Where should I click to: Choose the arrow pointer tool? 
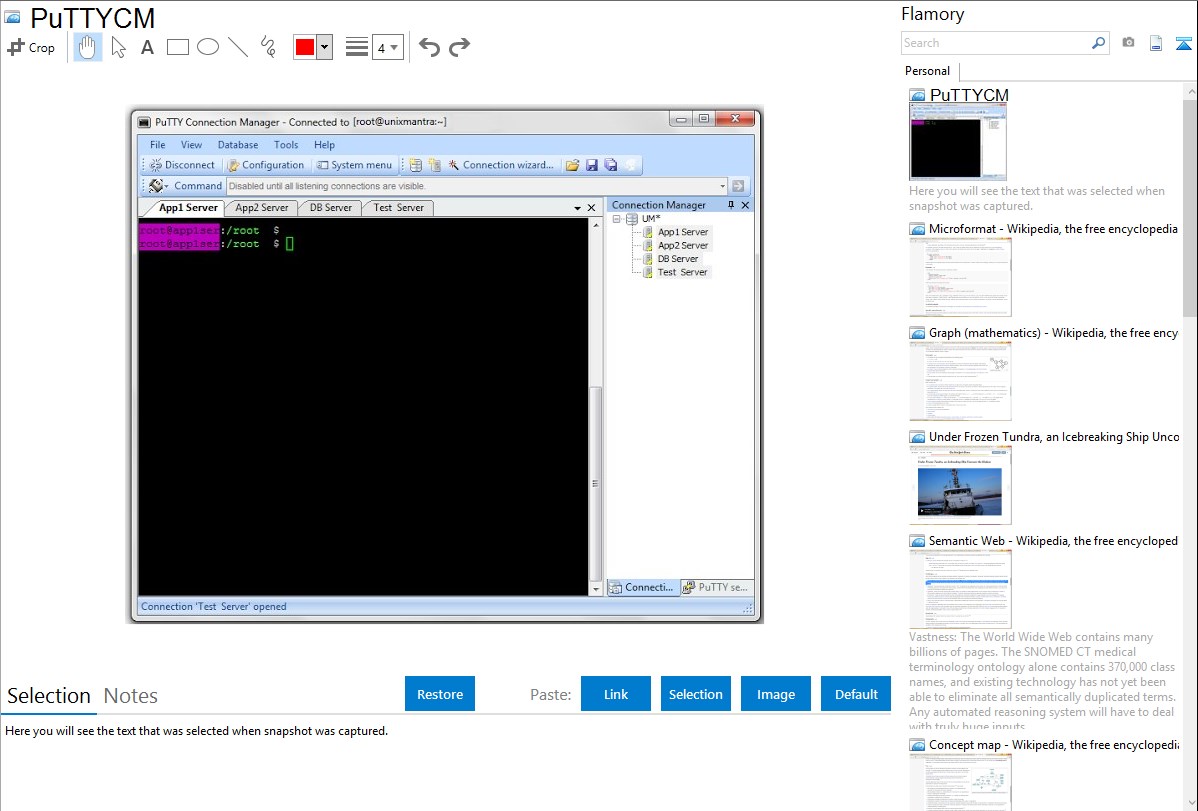(x=118, y=47)
